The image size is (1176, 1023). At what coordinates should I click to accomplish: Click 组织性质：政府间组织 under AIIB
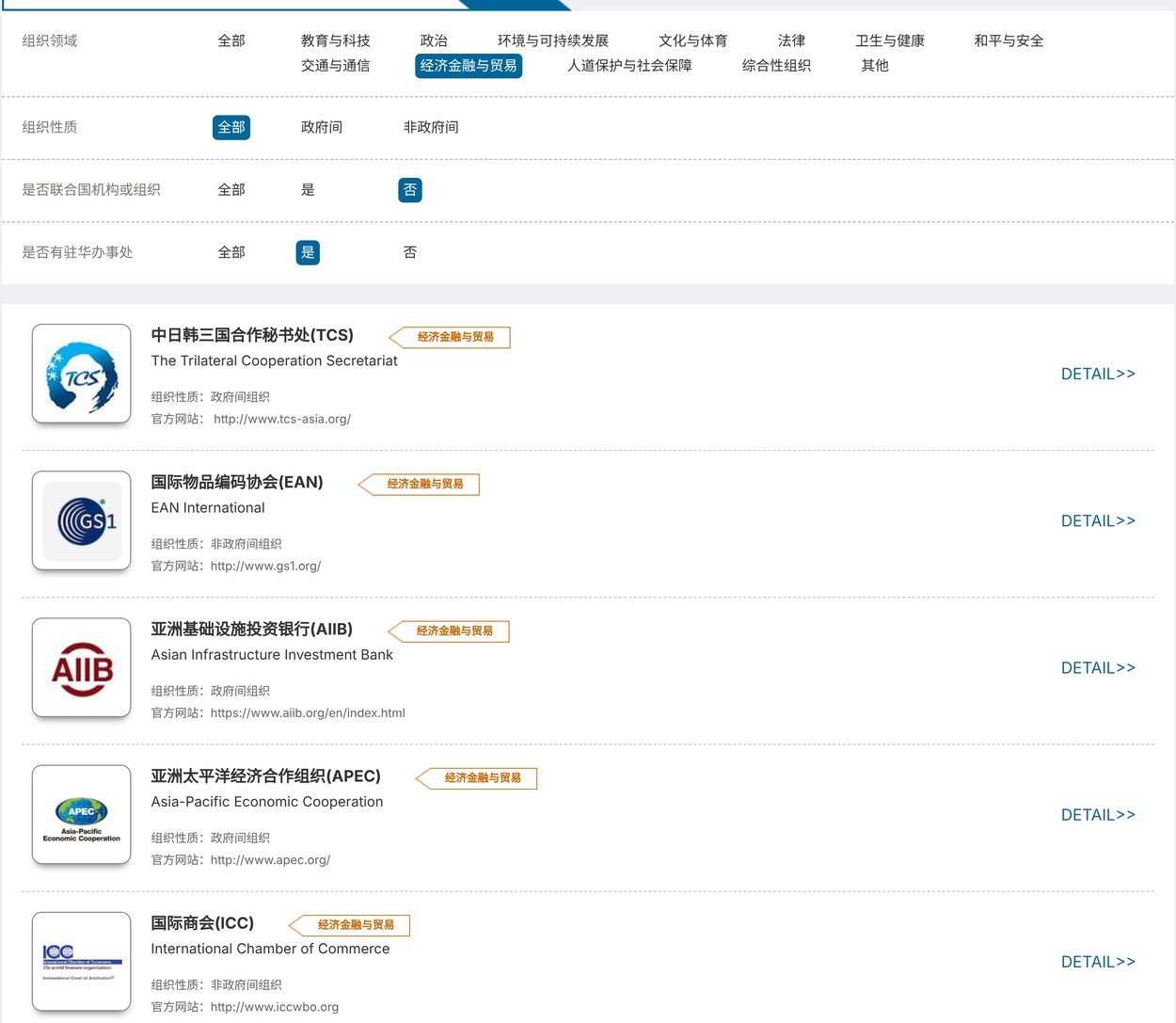tap(211, 690)
